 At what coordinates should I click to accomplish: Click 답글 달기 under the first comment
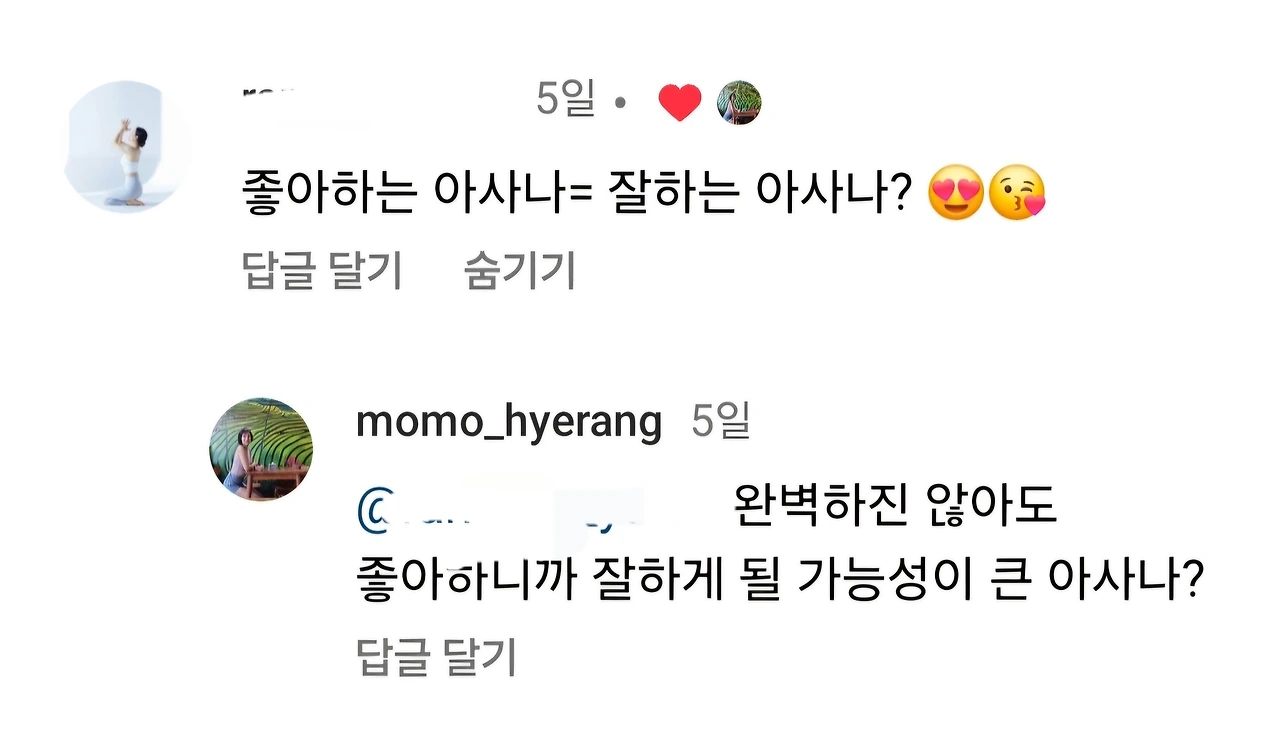322,270
